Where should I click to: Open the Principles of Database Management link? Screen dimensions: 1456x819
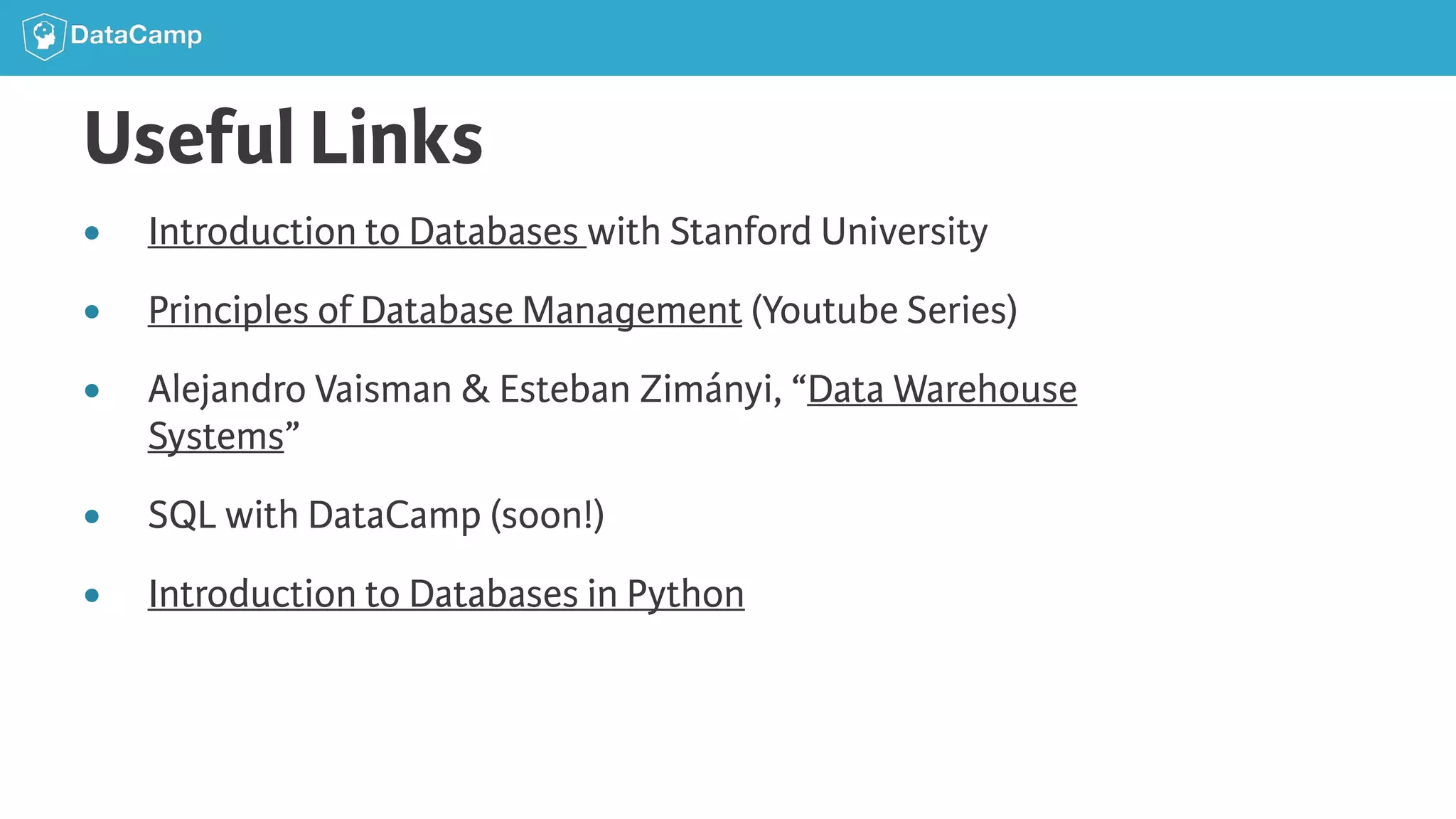click(444, 311)
